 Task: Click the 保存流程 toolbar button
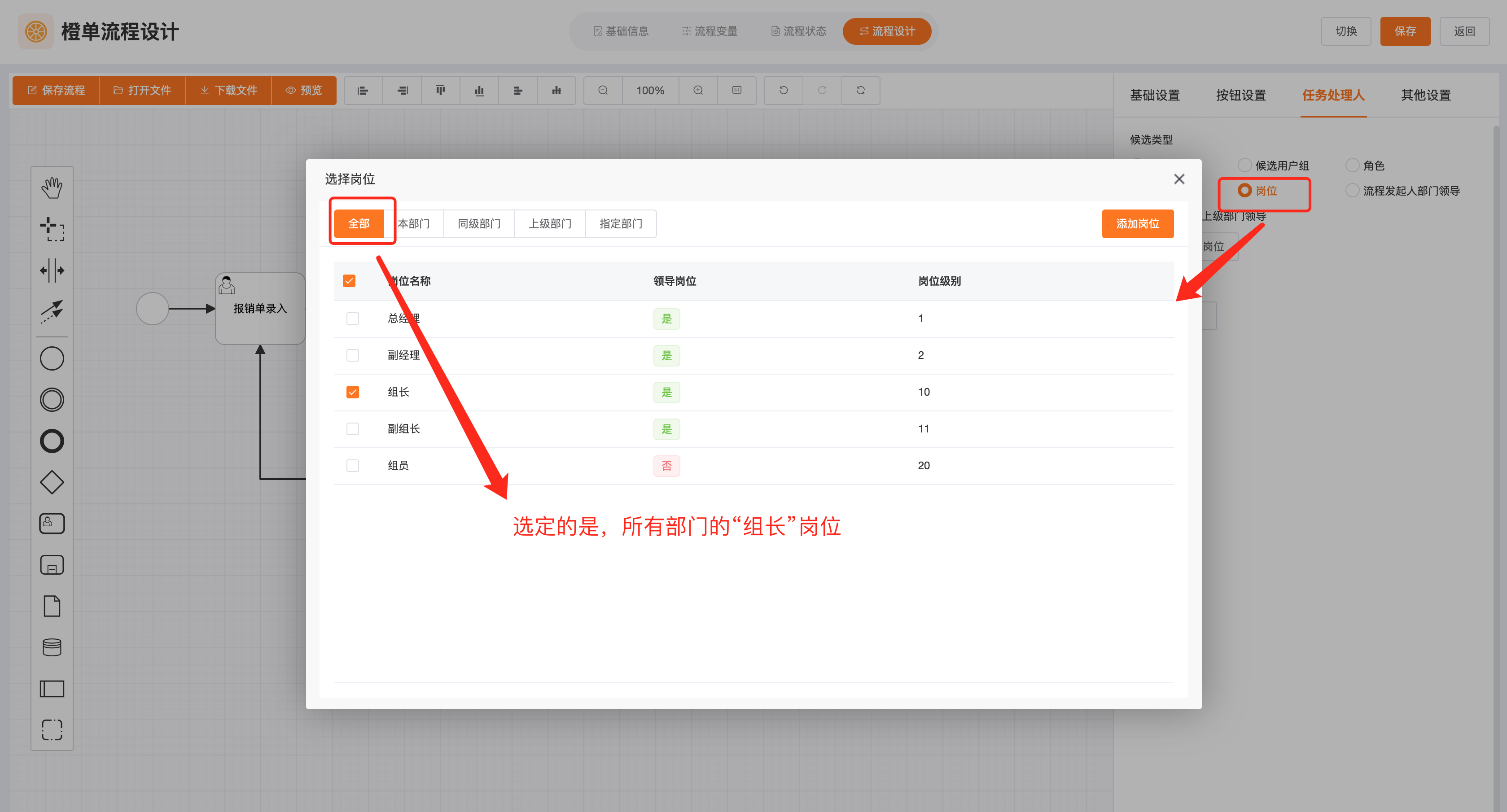(56, 90)
